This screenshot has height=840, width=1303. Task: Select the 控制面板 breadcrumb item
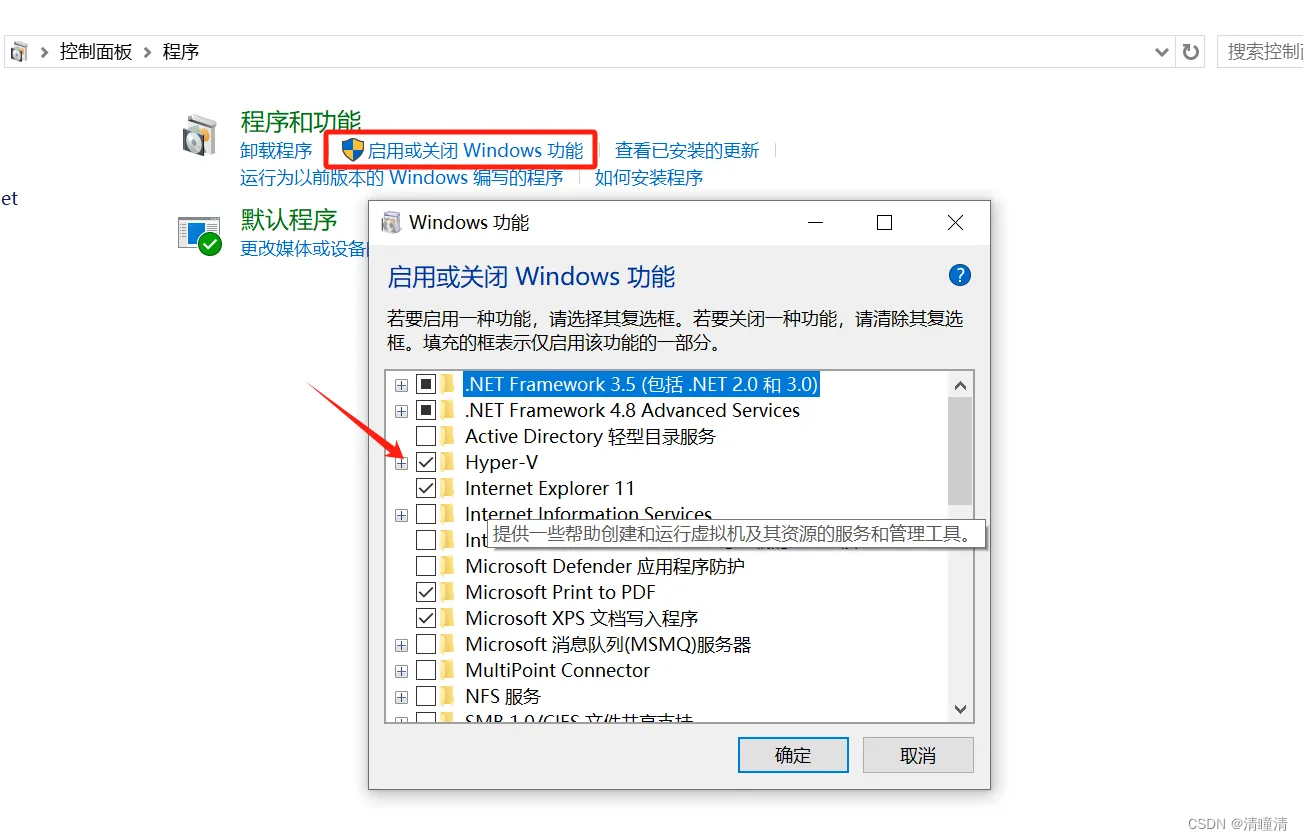[96, 52]
